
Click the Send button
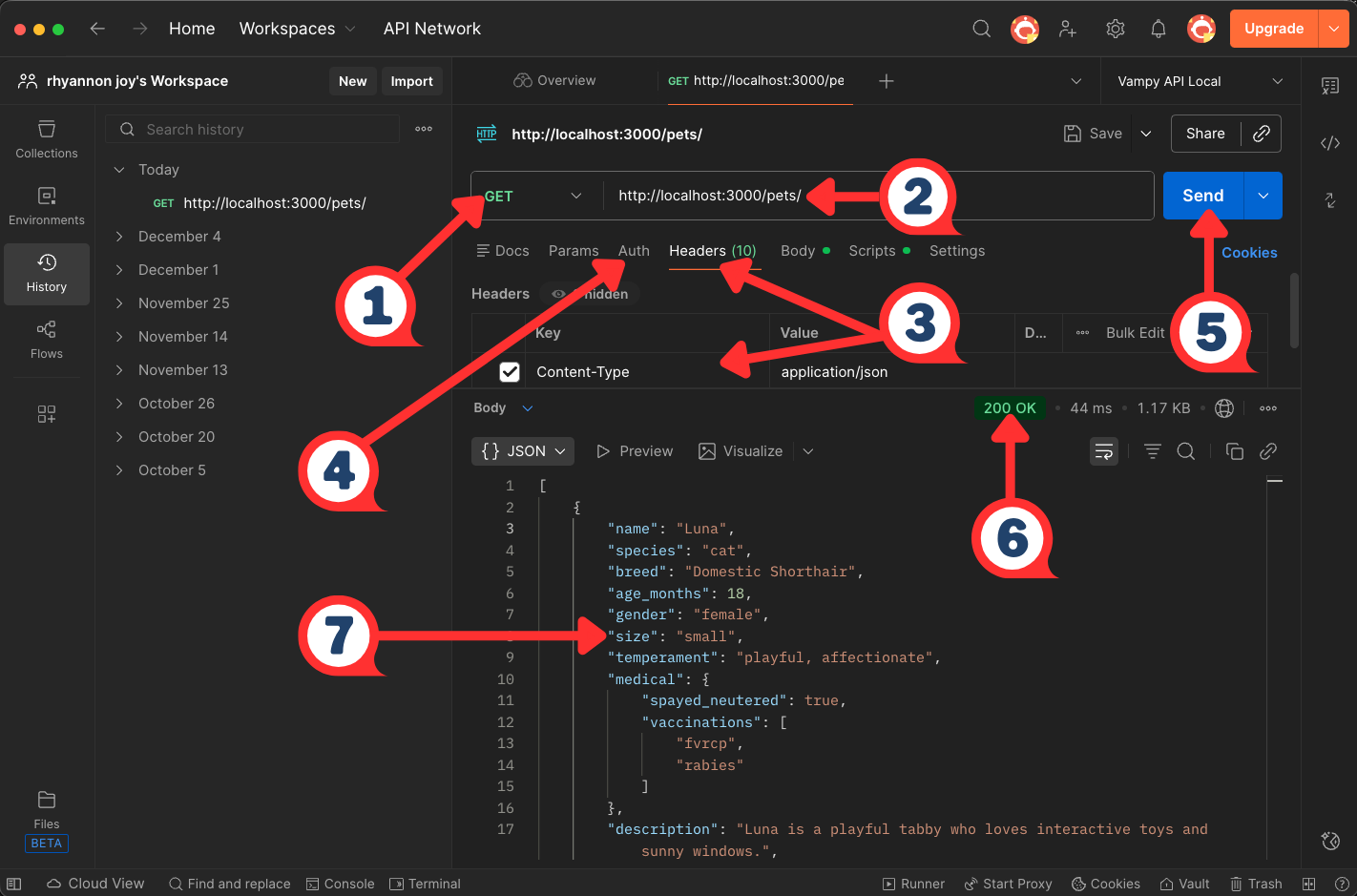pyautogui.click(x=1201, y=196)
